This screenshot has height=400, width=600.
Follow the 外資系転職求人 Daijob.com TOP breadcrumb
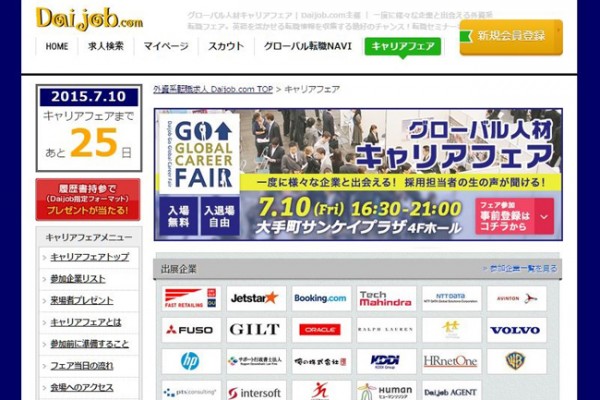click(x=213, y=89)
